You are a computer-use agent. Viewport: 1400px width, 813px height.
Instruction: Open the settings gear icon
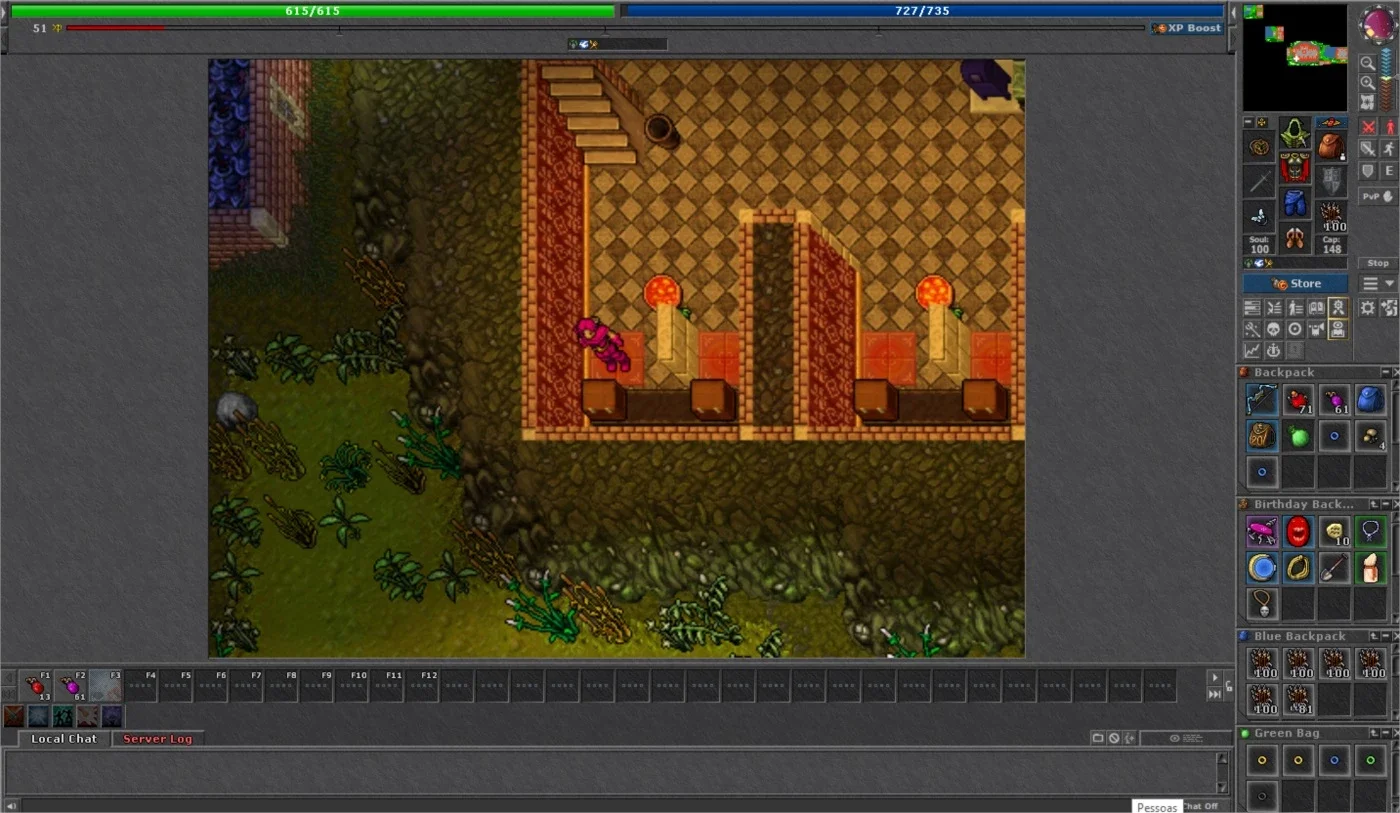1367,308
